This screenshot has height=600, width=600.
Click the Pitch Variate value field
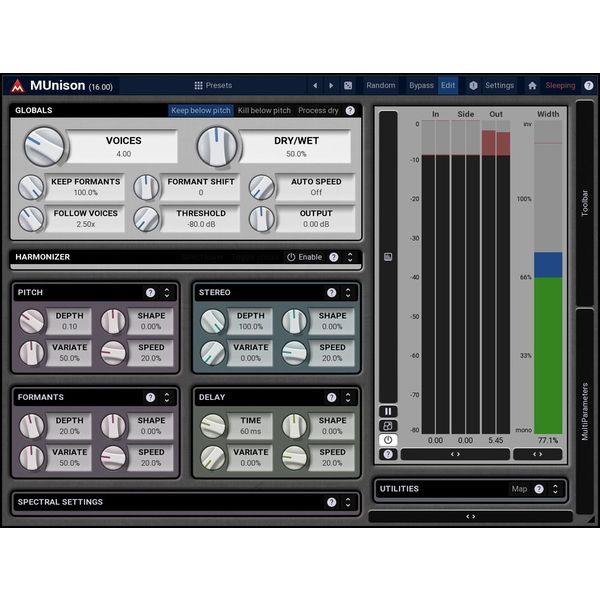(x=69, y=353)
